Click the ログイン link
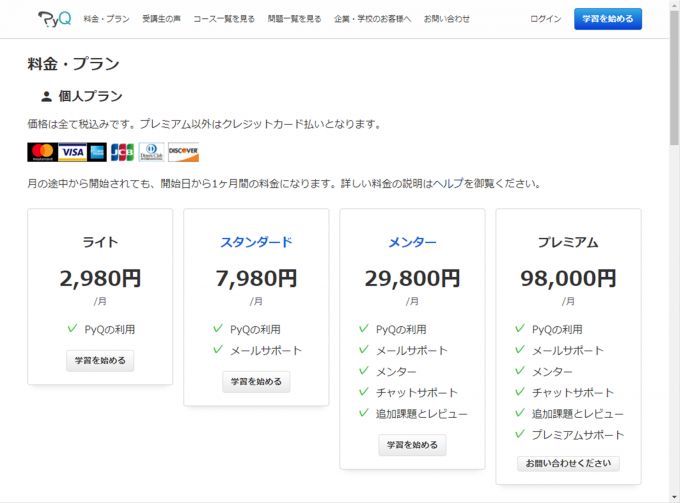This screenshot has width=680, height=503. click(546, 19)
